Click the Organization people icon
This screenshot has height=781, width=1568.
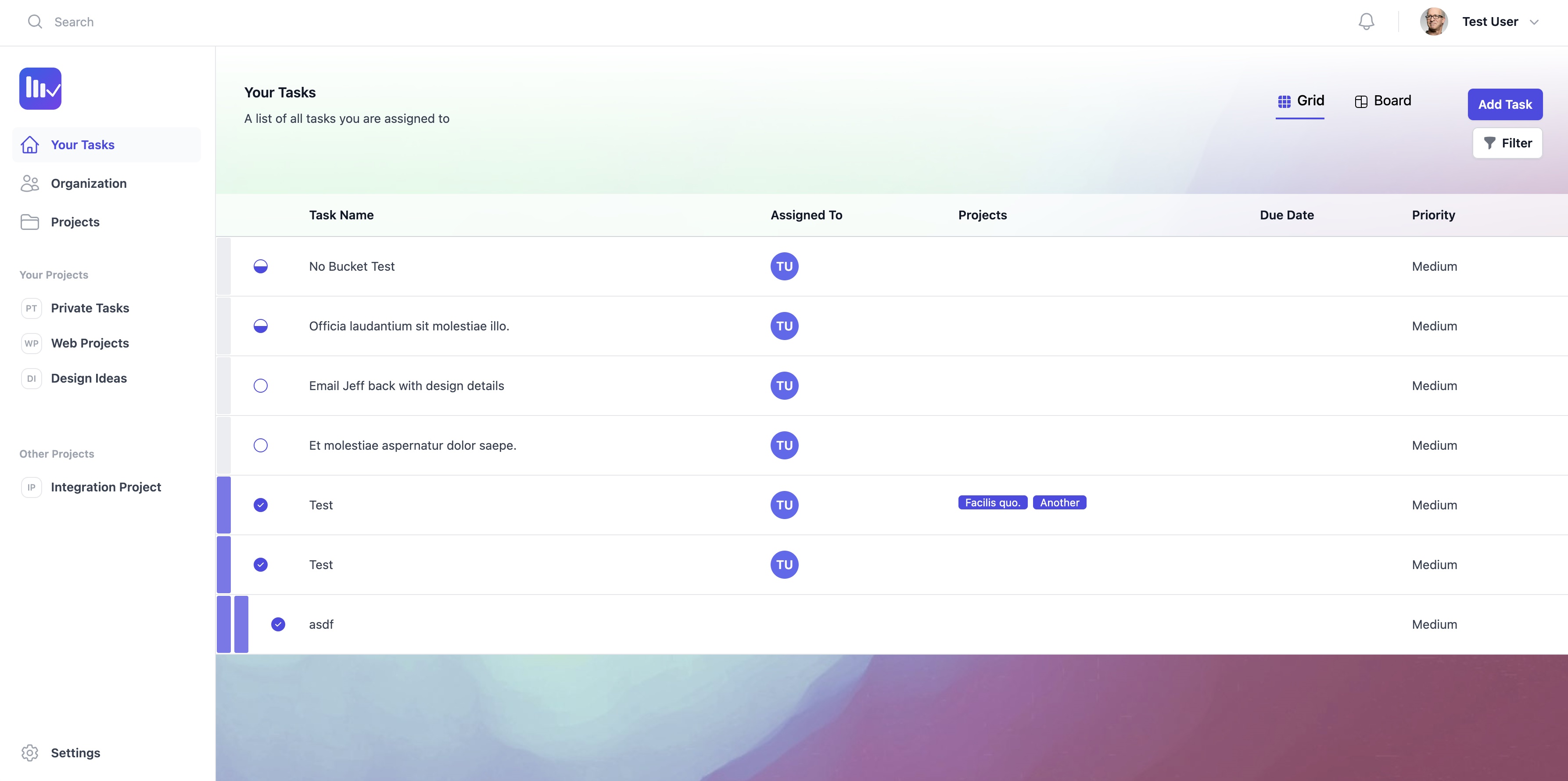30,183
